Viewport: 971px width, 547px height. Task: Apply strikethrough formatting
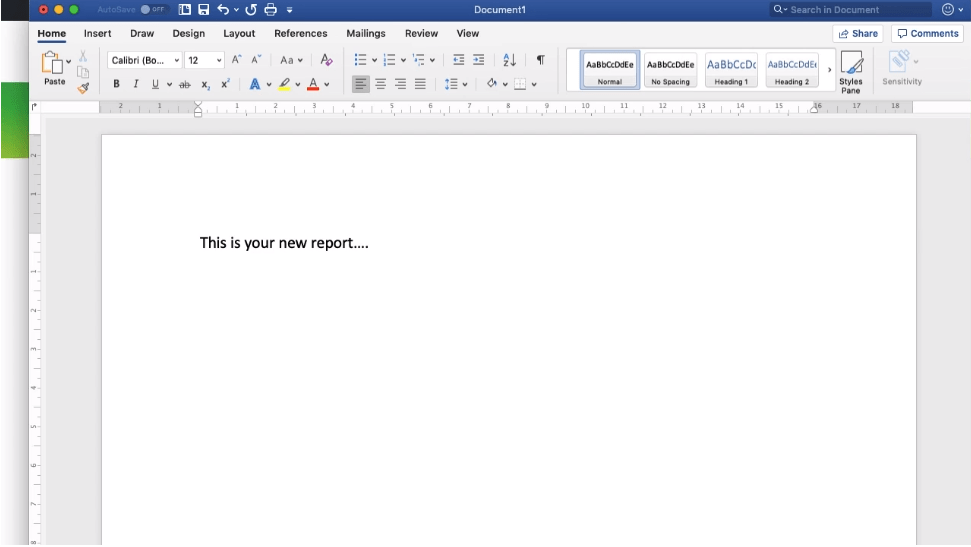185,84
